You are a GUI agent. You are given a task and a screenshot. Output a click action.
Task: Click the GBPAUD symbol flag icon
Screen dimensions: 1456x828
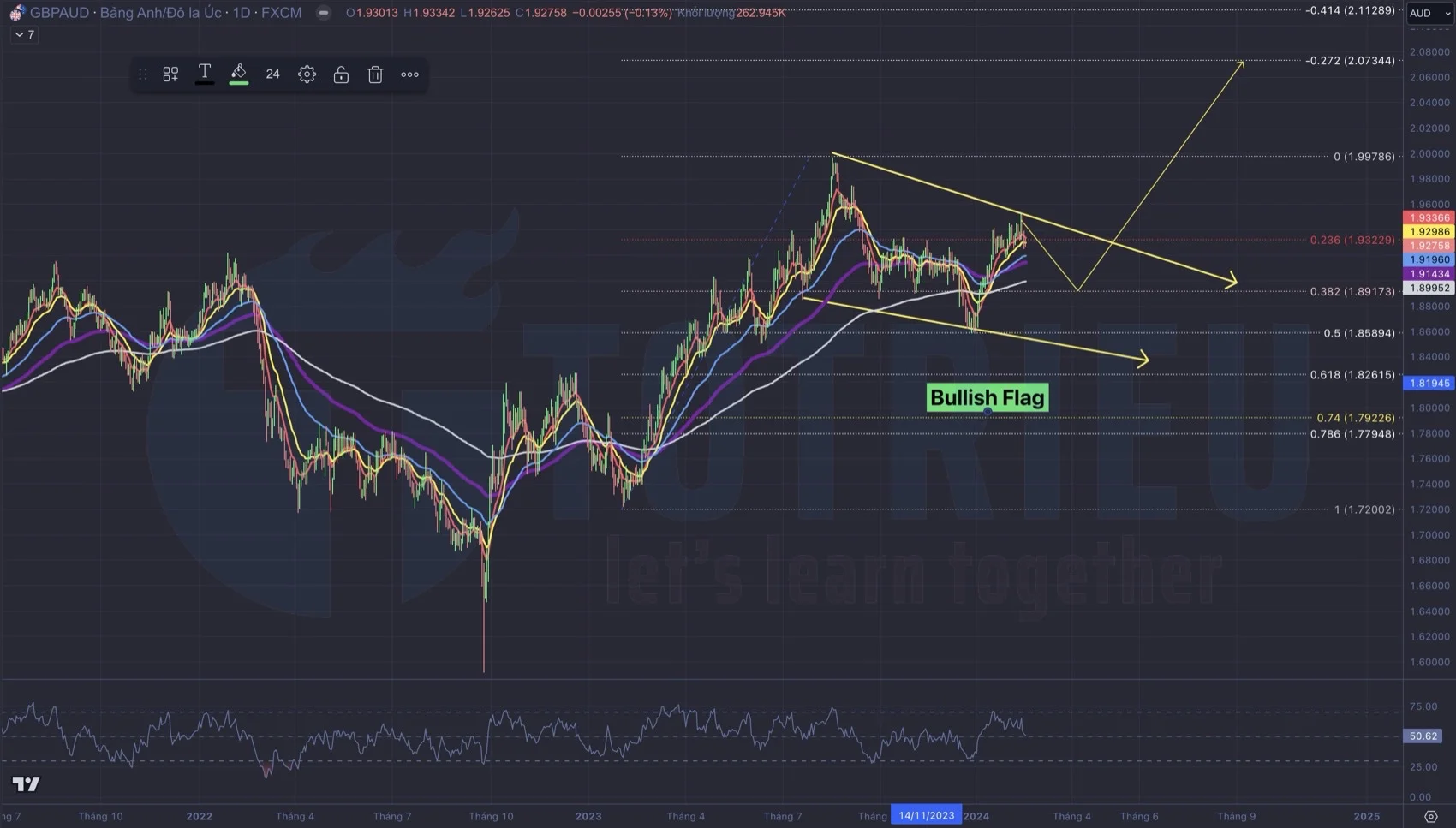(x=16, y=13)
